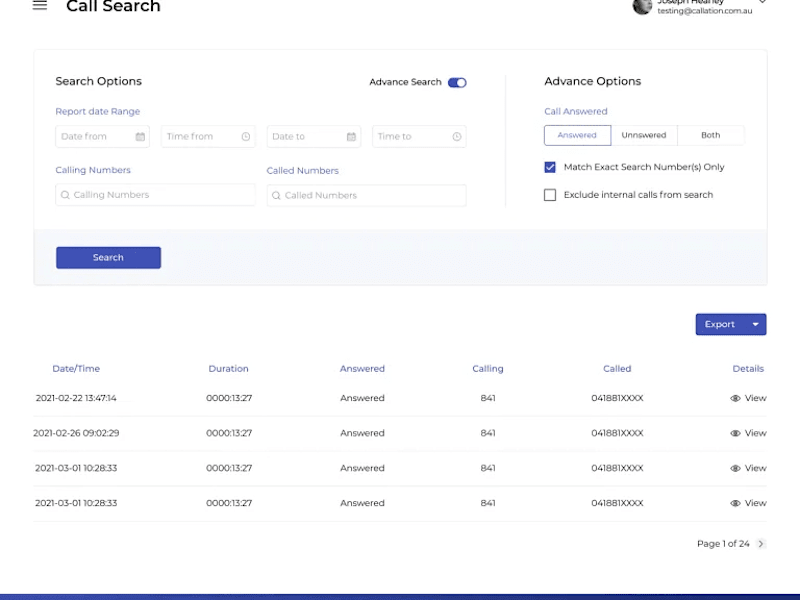Click the Called Numbers search field
This screenshot has height=600, width=800.
coord(366,195)
